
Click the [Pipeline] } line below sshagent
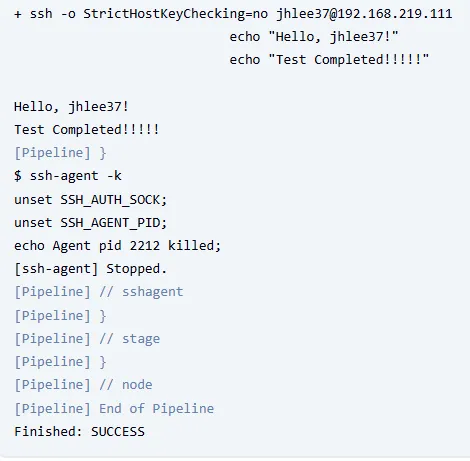60,316
